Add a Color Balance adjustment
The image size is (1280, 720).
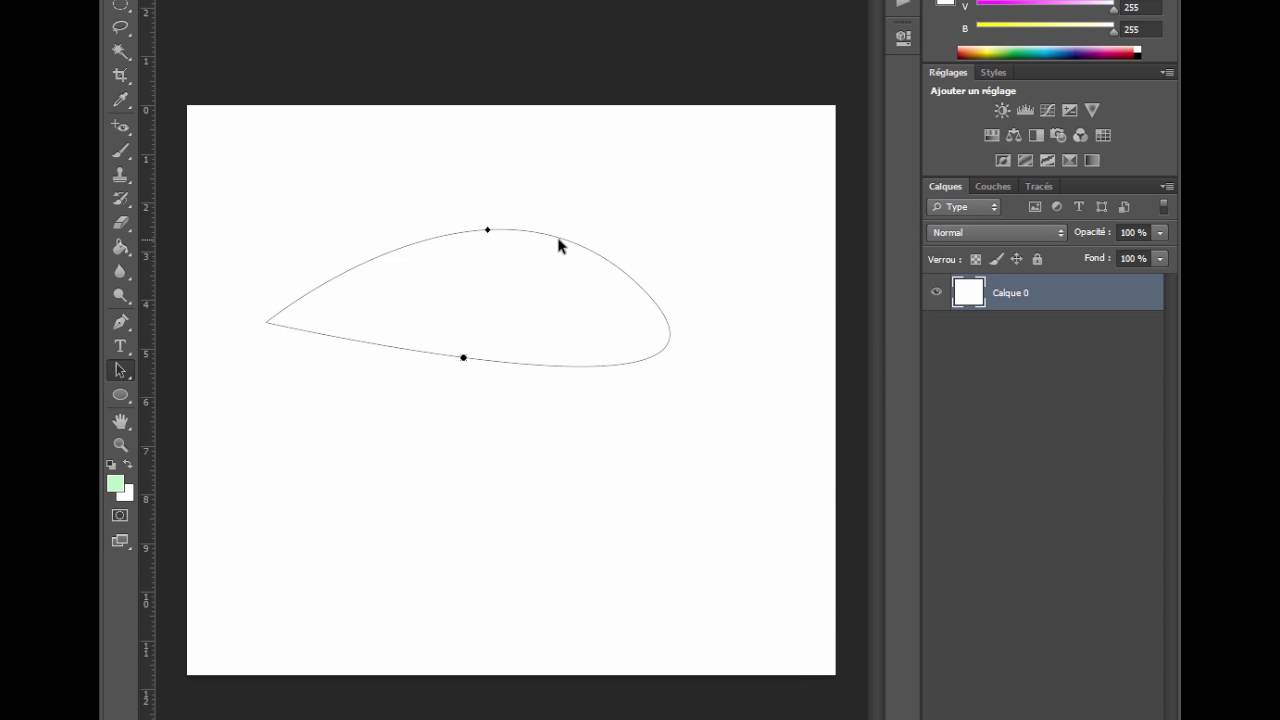click(1014, 135)
